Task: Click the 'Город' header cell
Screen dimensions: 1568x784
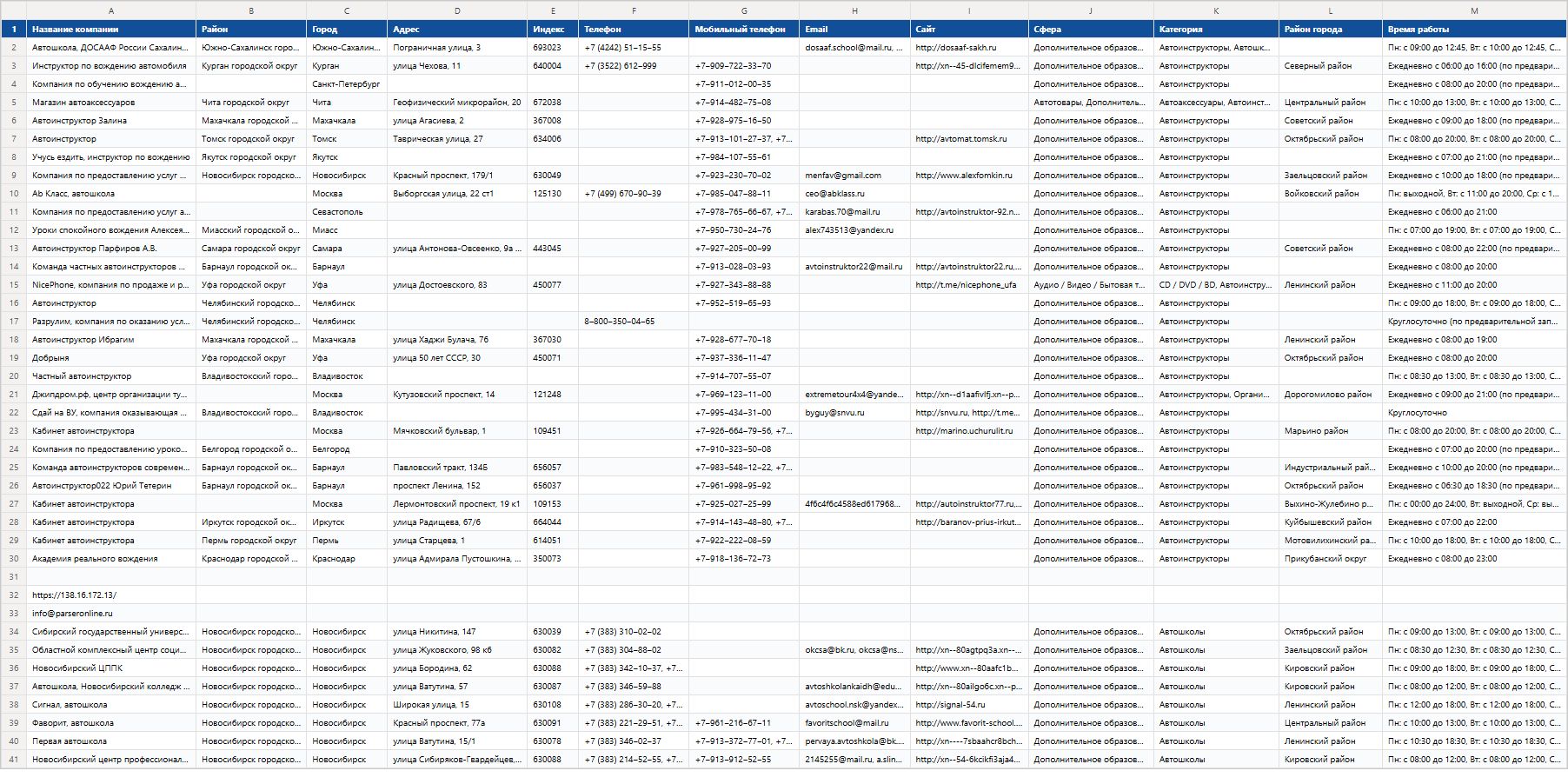Action: 347,29
